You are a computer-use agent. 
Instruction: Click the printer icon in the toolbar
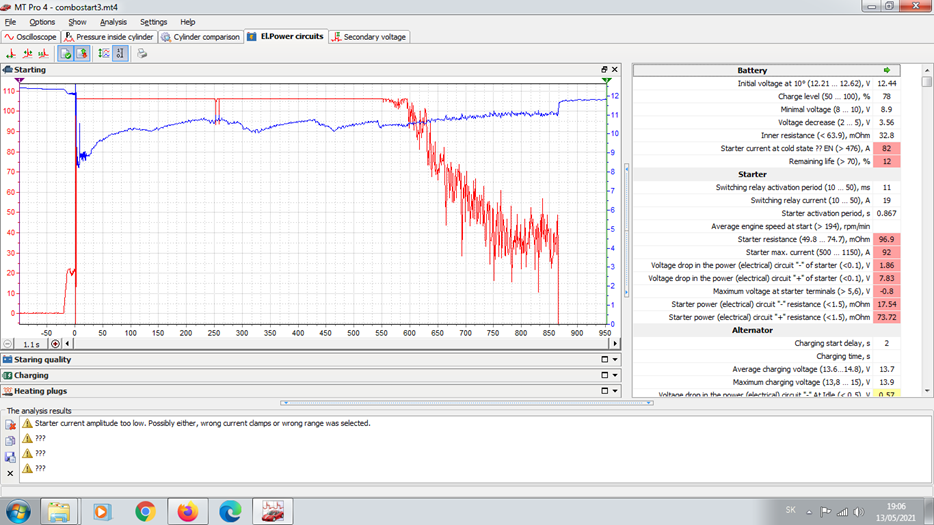click(x=142, y=54)
